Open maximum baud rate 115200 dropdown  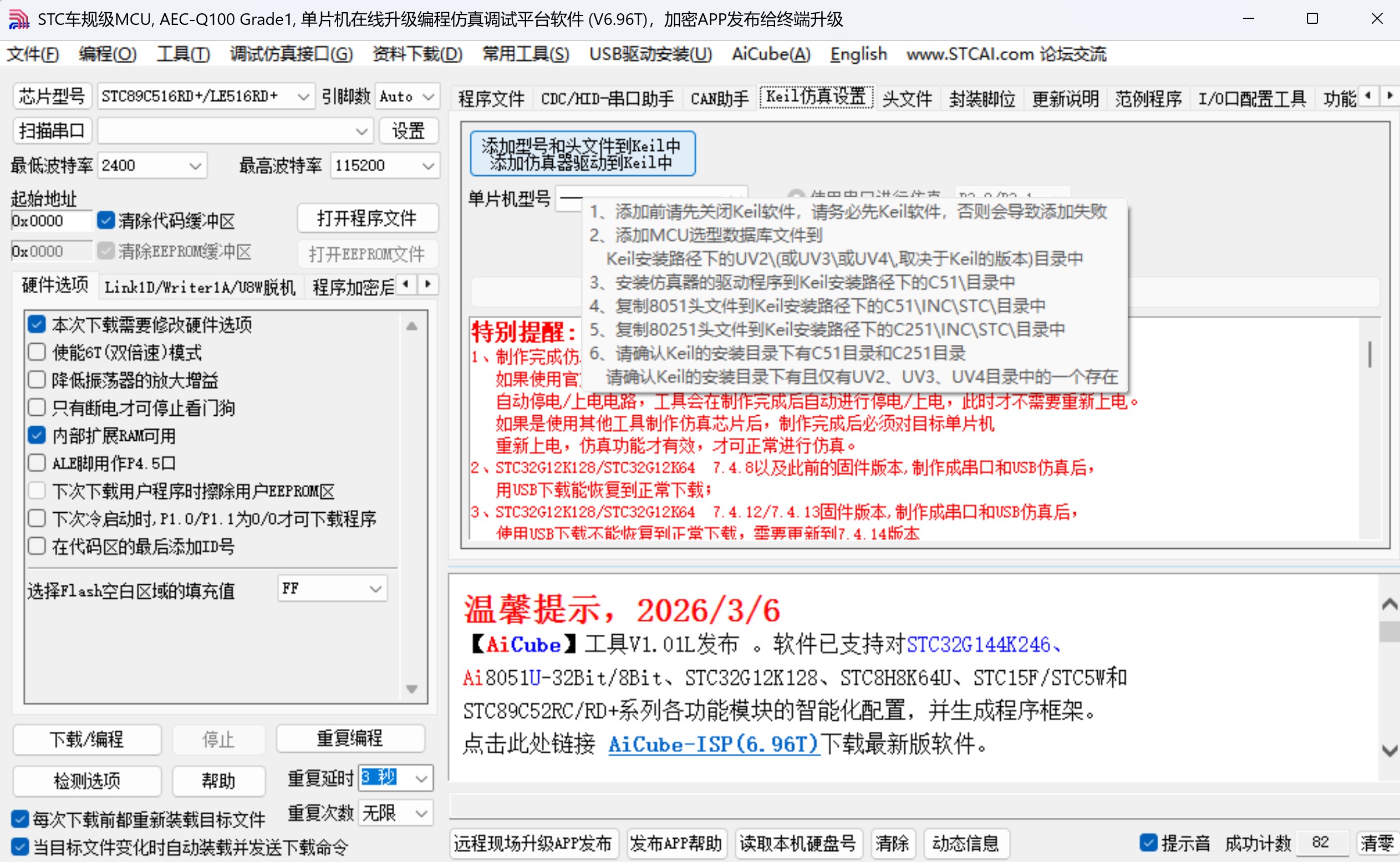(385, 165)
